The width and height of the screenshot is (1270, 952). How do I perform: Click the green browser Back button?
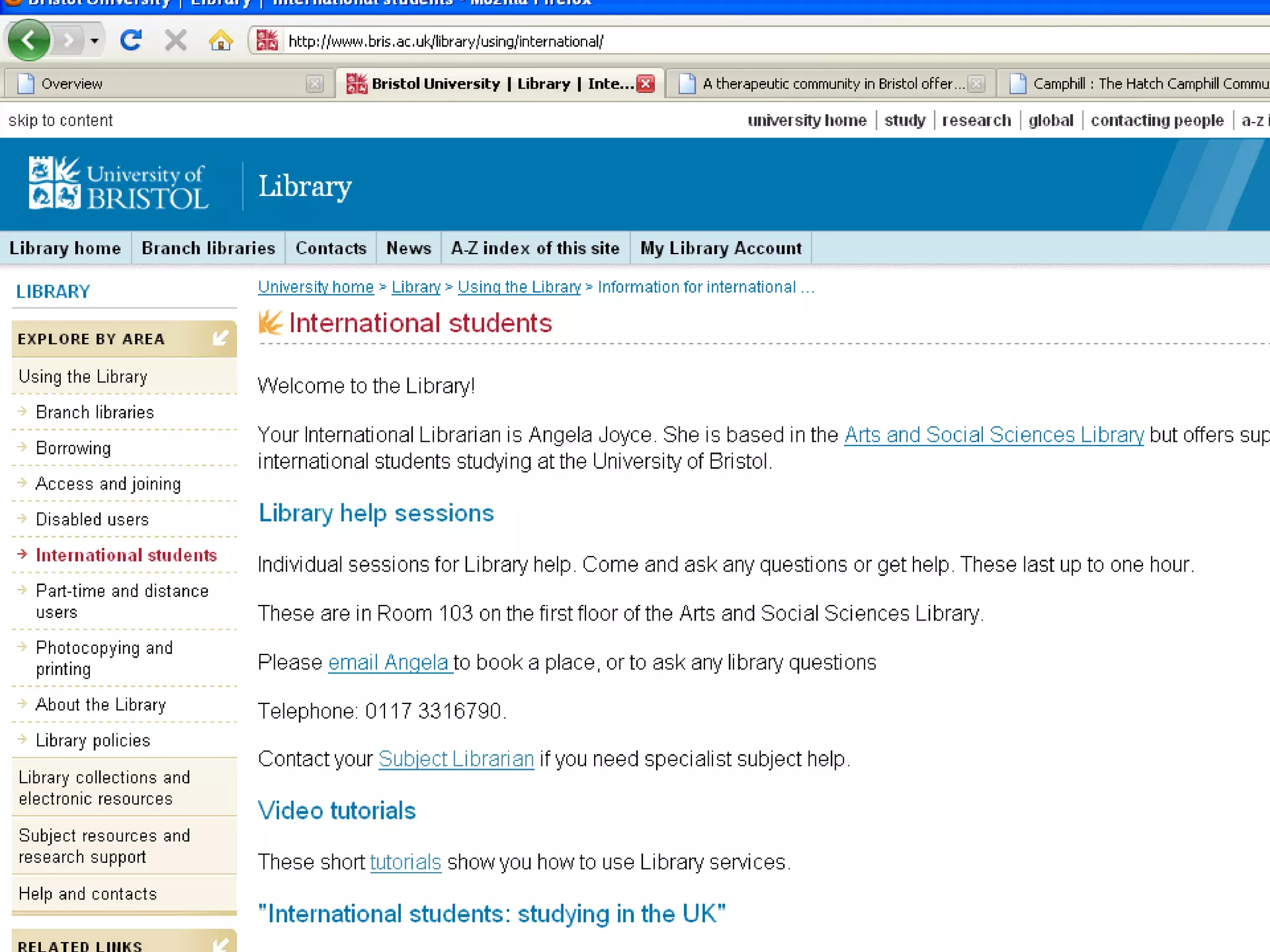point(29,41)
